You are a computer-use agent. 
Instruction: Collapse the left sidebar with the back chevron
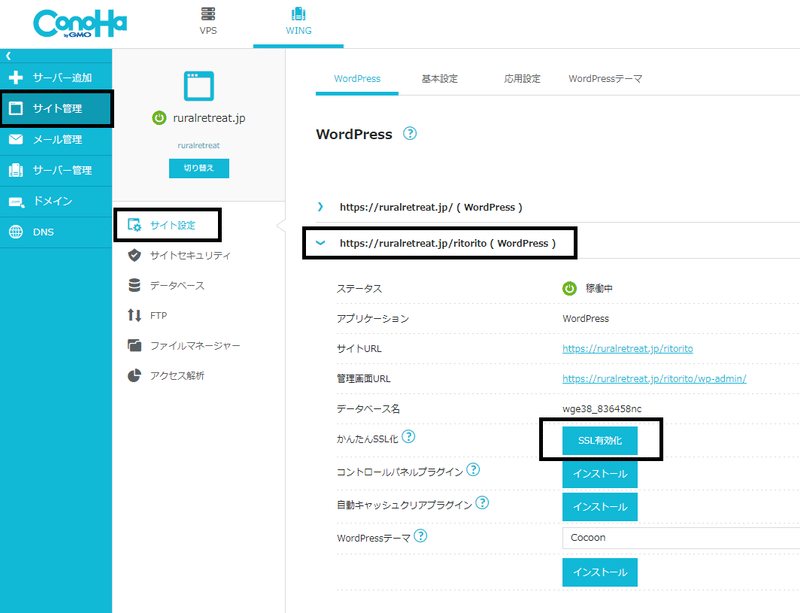[8, 56]
